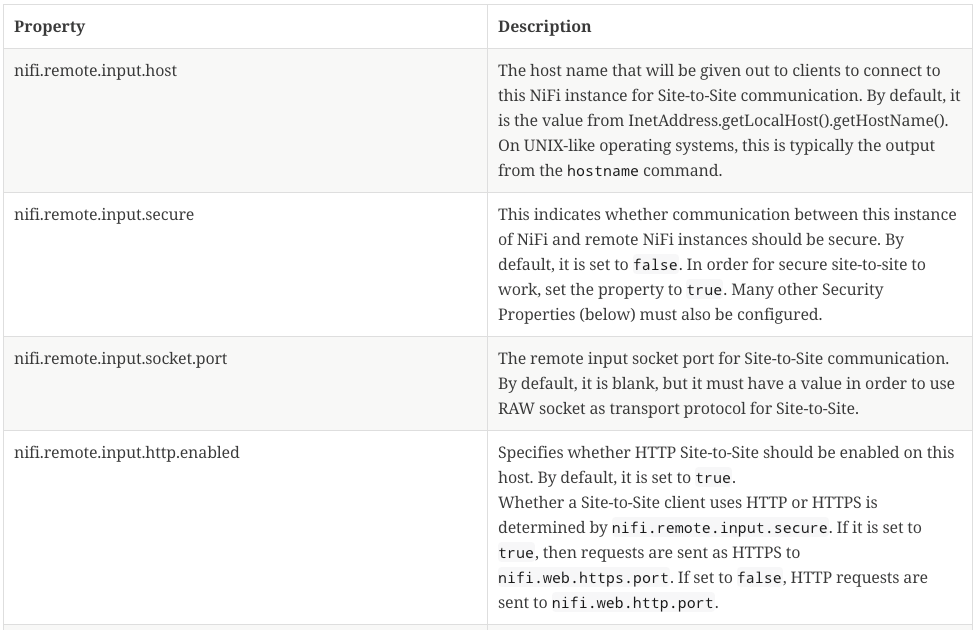Image resolution: width=979 pixels, height=630 pixels.
Task: Click "false" code in the input.secure description
Action: coord(655,266)
